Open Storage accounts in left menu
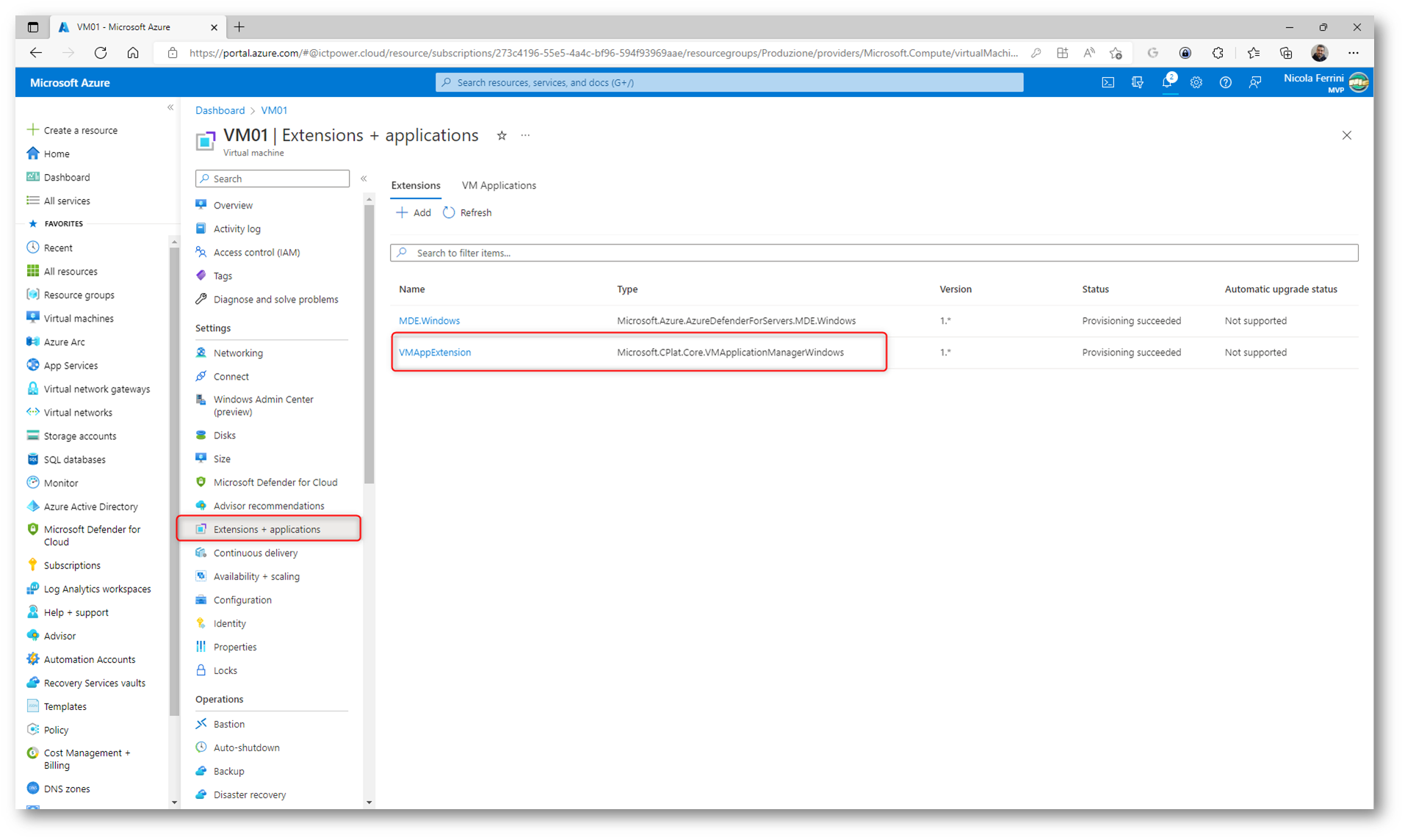 [x=79, y=436]
